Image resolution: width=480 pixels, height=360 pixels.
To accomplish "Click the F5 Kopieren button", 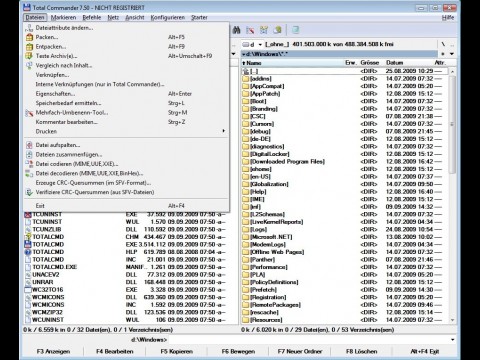I will pos(177,351).
